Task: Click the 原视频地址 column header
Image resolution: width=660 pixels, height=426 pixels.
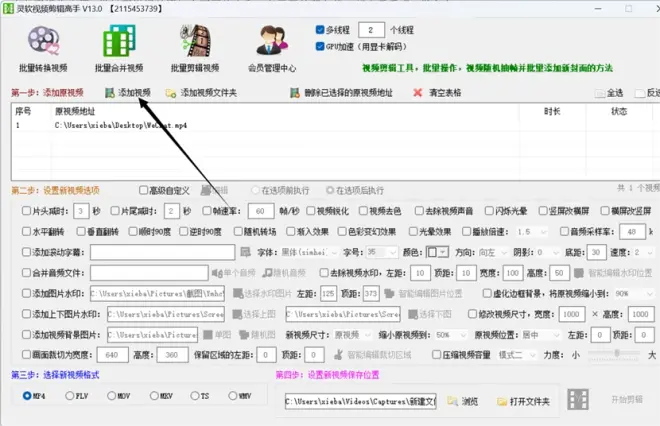Action: 75,111
